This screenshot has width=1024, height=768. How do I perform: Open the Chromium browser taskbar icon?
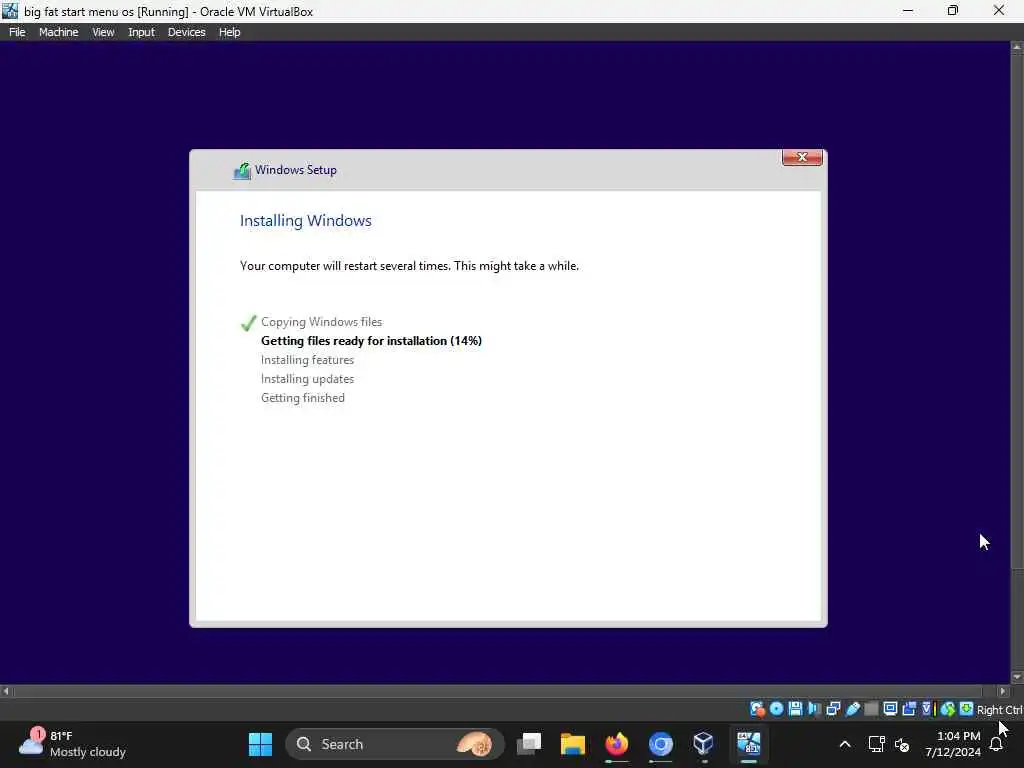[660, 744]
